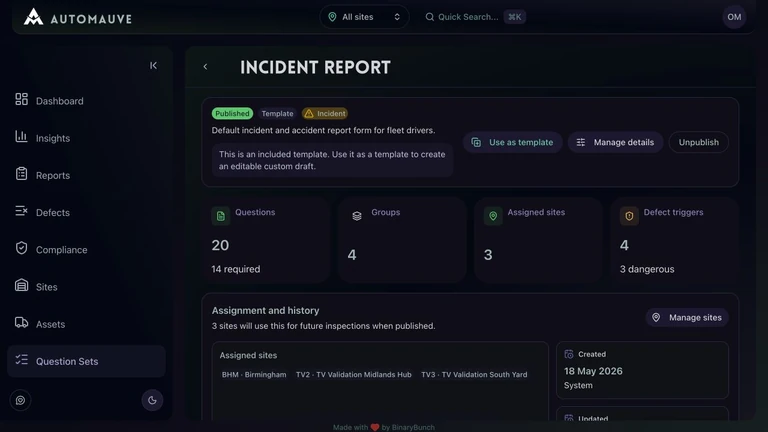Click the Dashboard grid icon

(21, 99)
